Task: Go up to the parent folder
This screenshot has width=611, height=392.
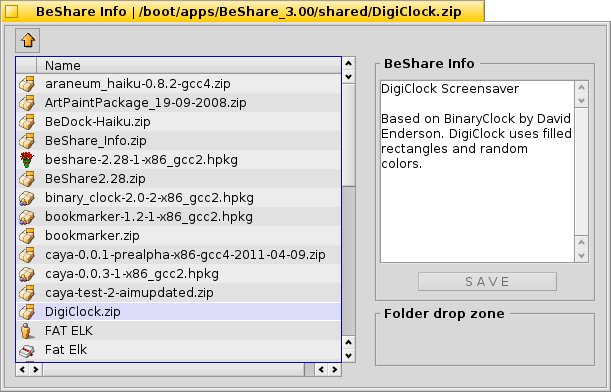Action: click(27, 40)
